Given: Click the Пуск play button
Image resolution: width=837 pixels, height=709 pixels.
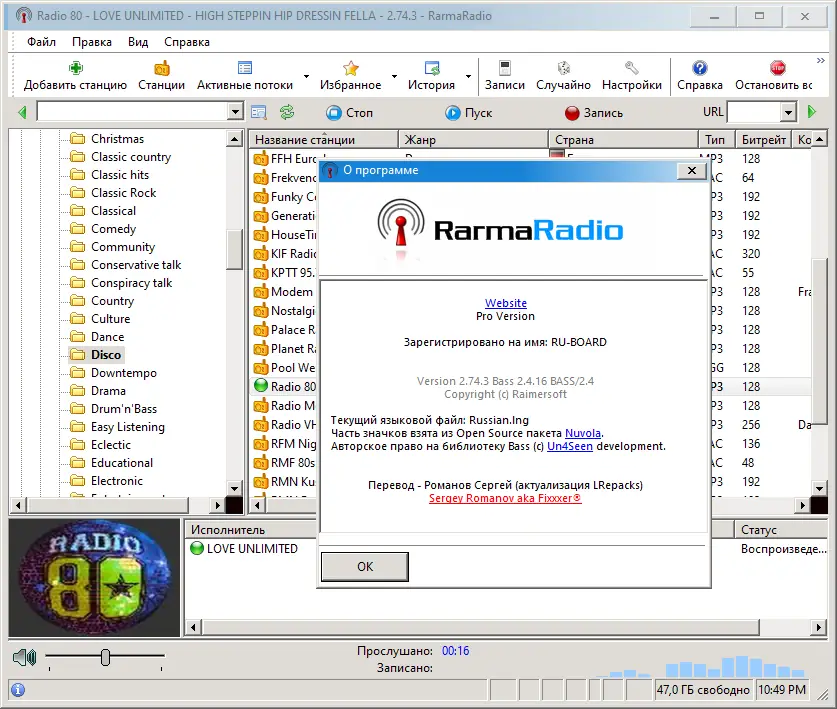Looking at the screenshot, I should [468, 113].
